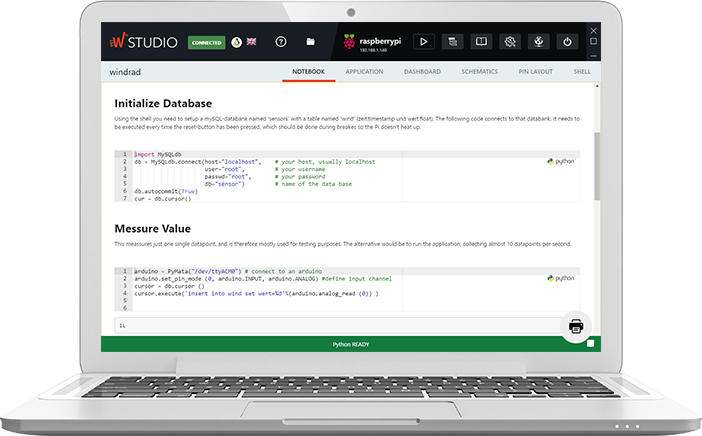
Task: Click the download icon in toolbar
Action: click(538, 42)
